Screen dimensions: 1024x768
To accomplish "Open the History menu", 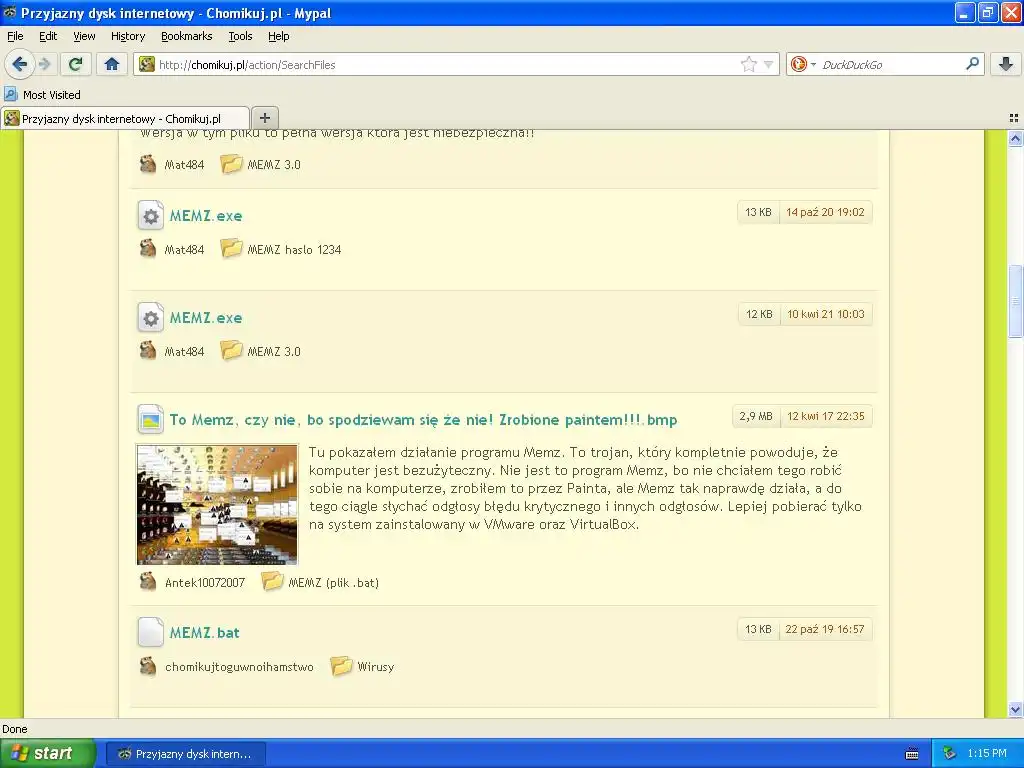I will pos(127,36).
